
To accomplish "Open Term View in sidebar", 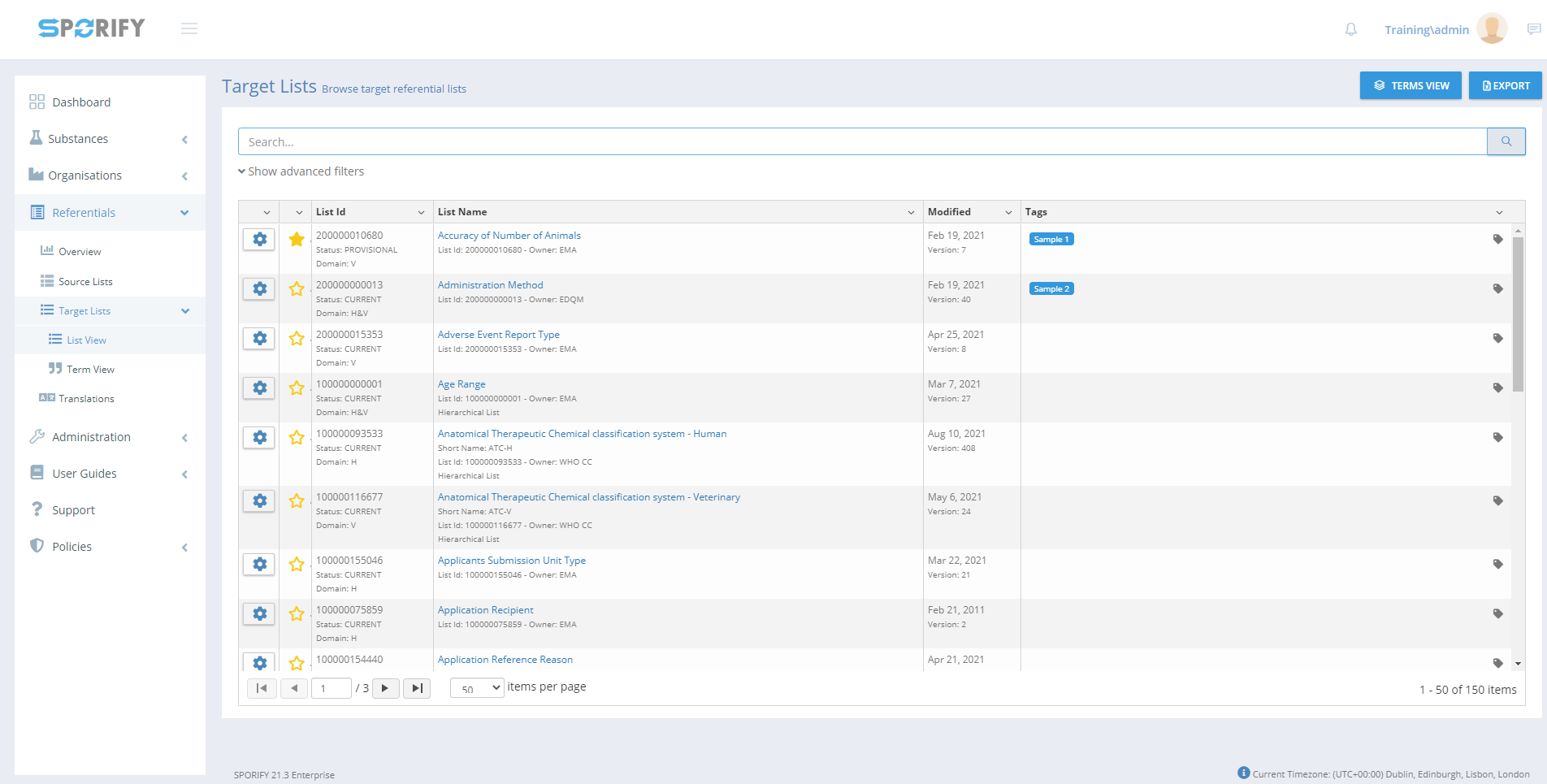I will point(90,370).
